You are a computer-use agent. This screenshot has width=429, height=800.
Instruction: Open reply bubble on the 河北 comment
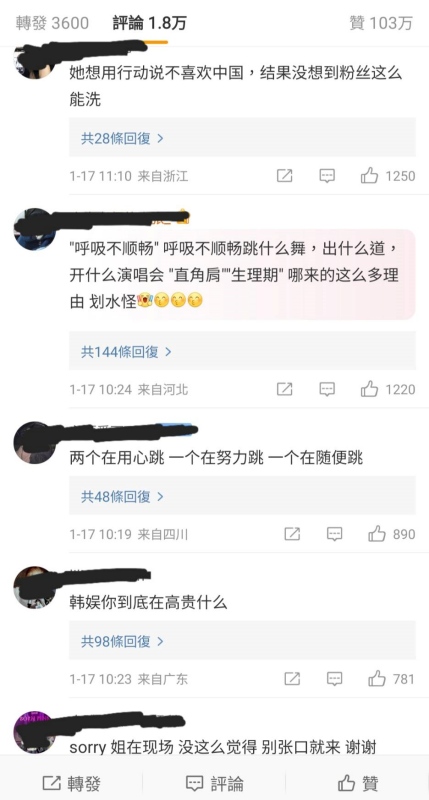tap(327, 389)
